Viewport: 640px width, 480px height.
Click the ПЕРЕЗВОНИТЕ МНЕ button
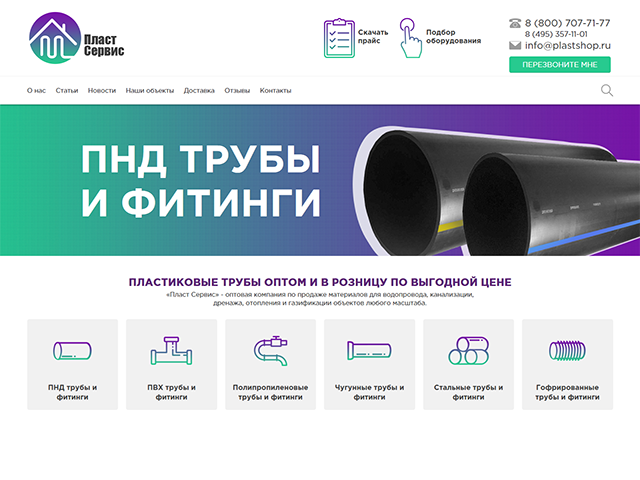(560, 64)
